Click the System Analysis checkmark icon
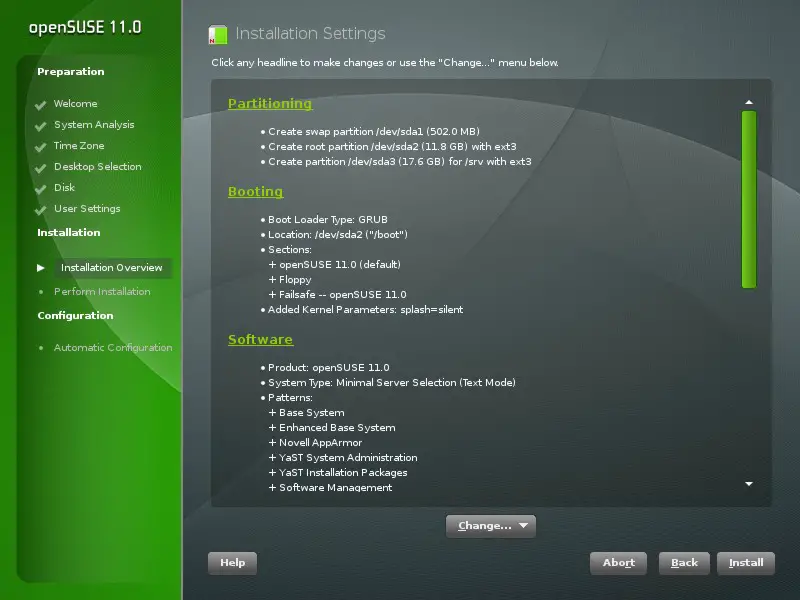 tap(41, 127)
